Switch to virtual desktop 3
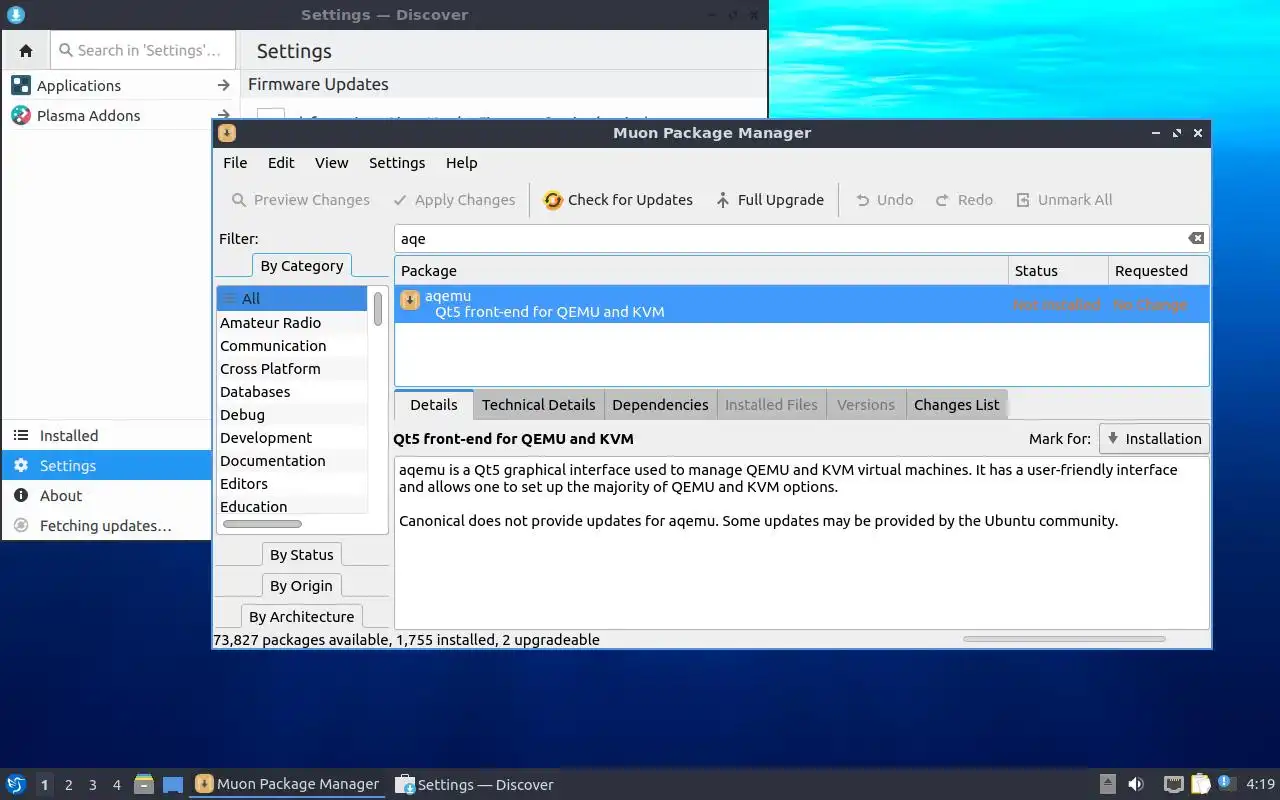 point(92,785)
